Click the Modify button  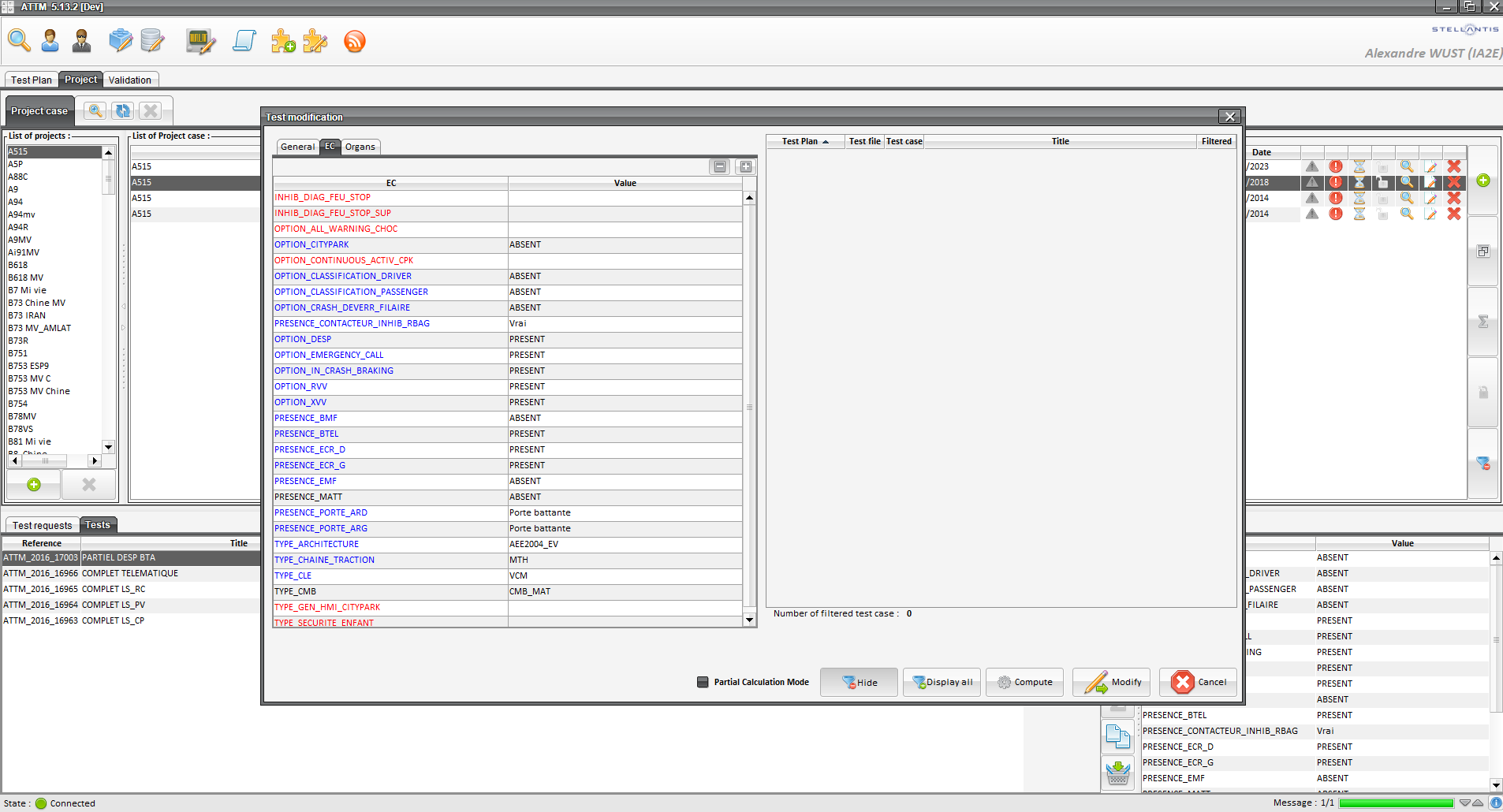tap(1112, 683)
